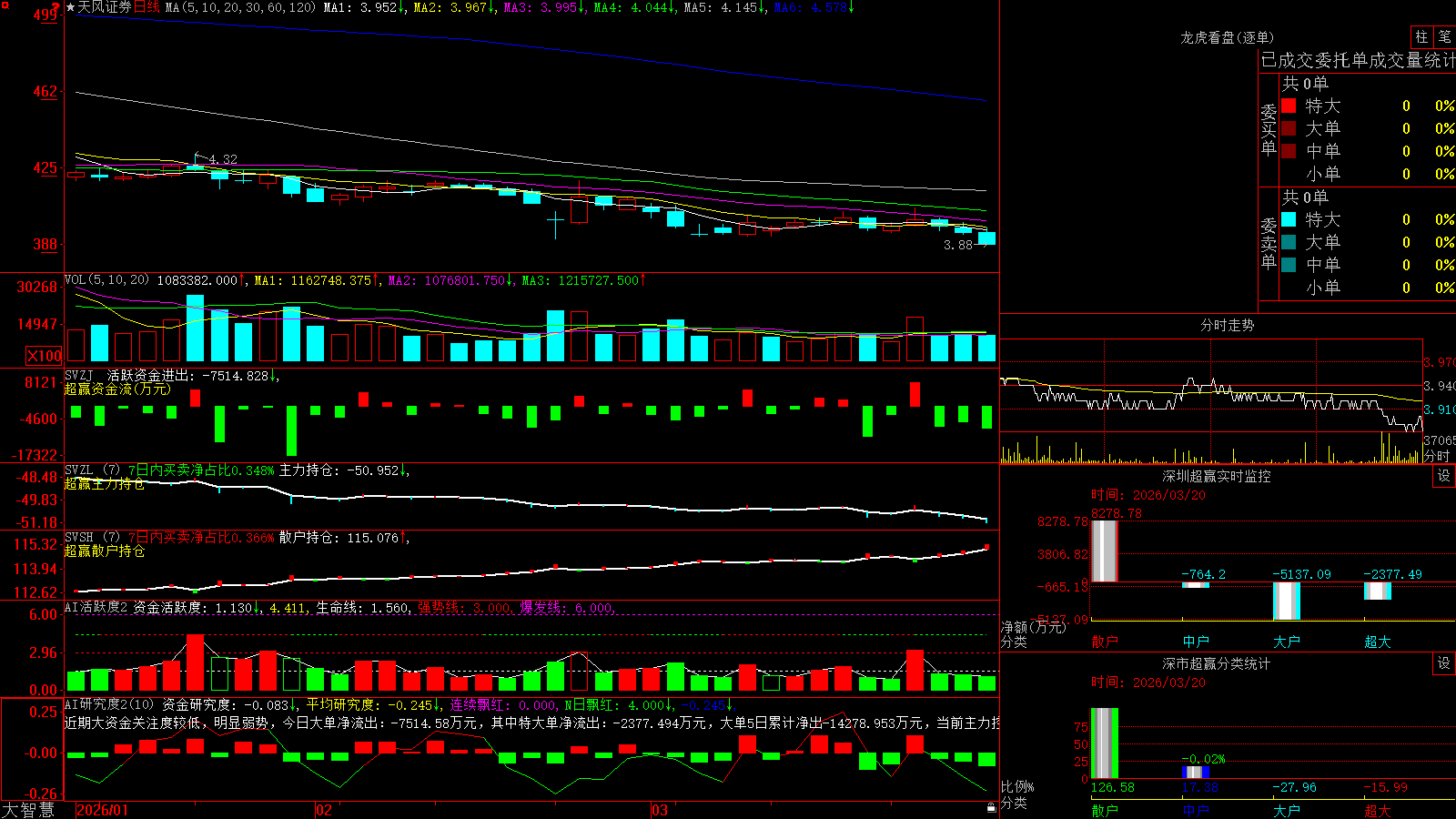Click the -2377.49 超大 net bar
This screenshot has width=1456, height=819.
(1377, 591)
